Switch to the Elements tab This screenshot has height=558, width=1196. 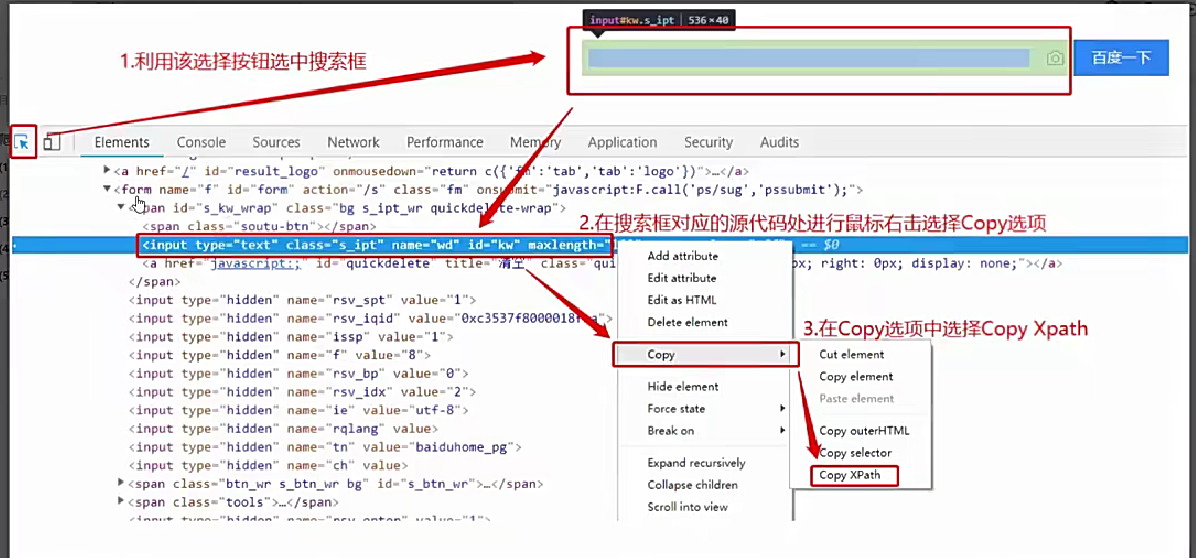pos(121,143)
